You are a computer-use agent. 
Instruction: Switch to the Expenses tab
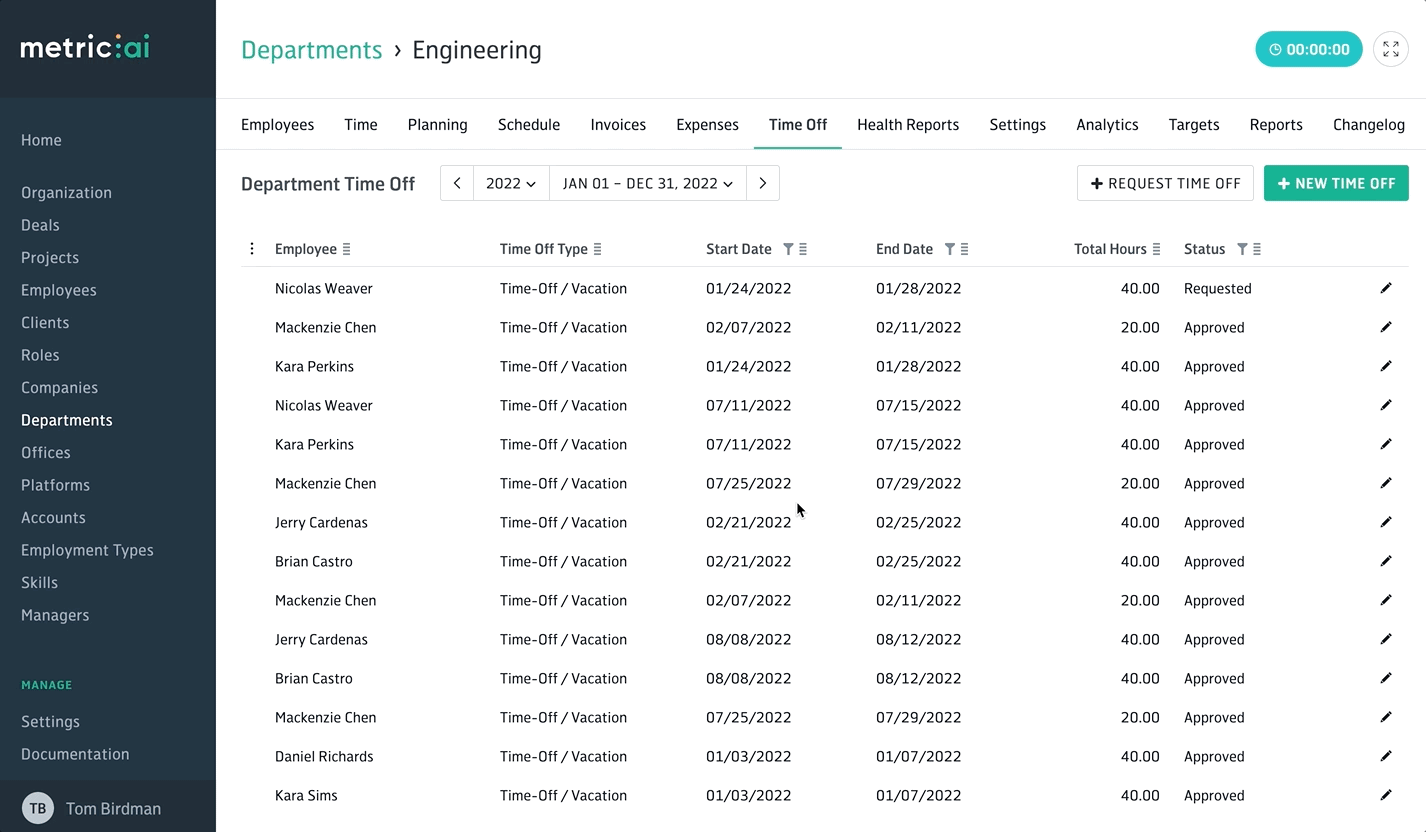click(707, 125)
